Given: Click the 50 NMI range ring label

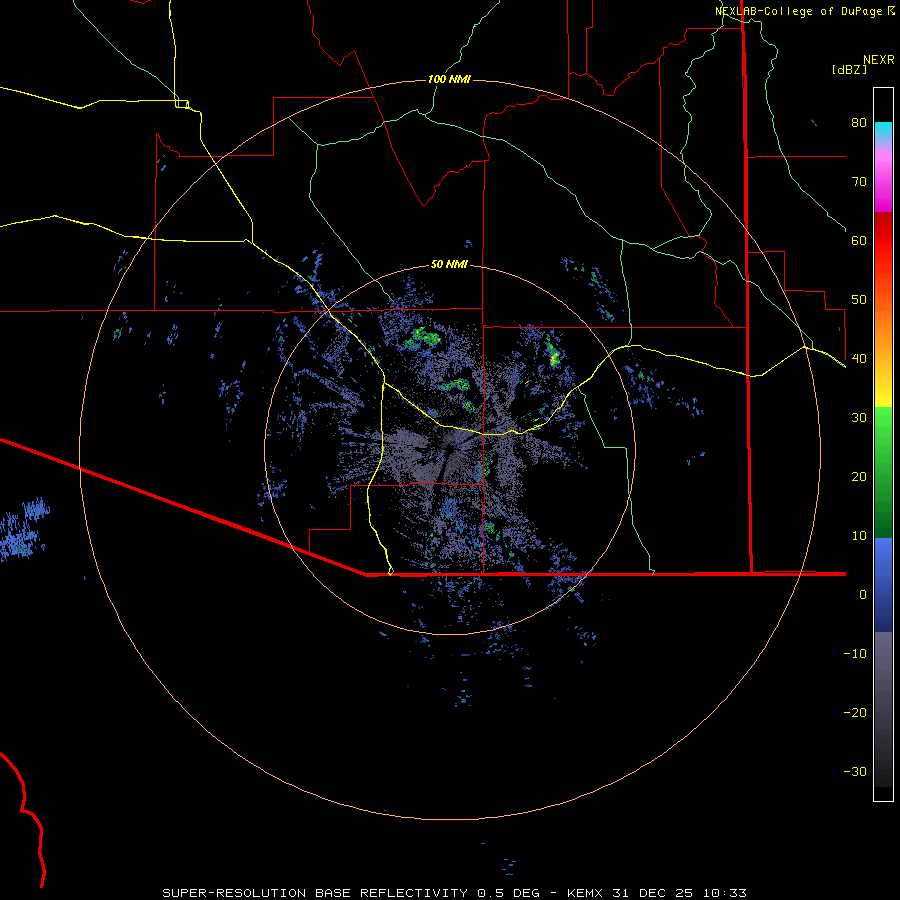Looking at the screenshot, I should pyautogui.click(x=449, y=264).
